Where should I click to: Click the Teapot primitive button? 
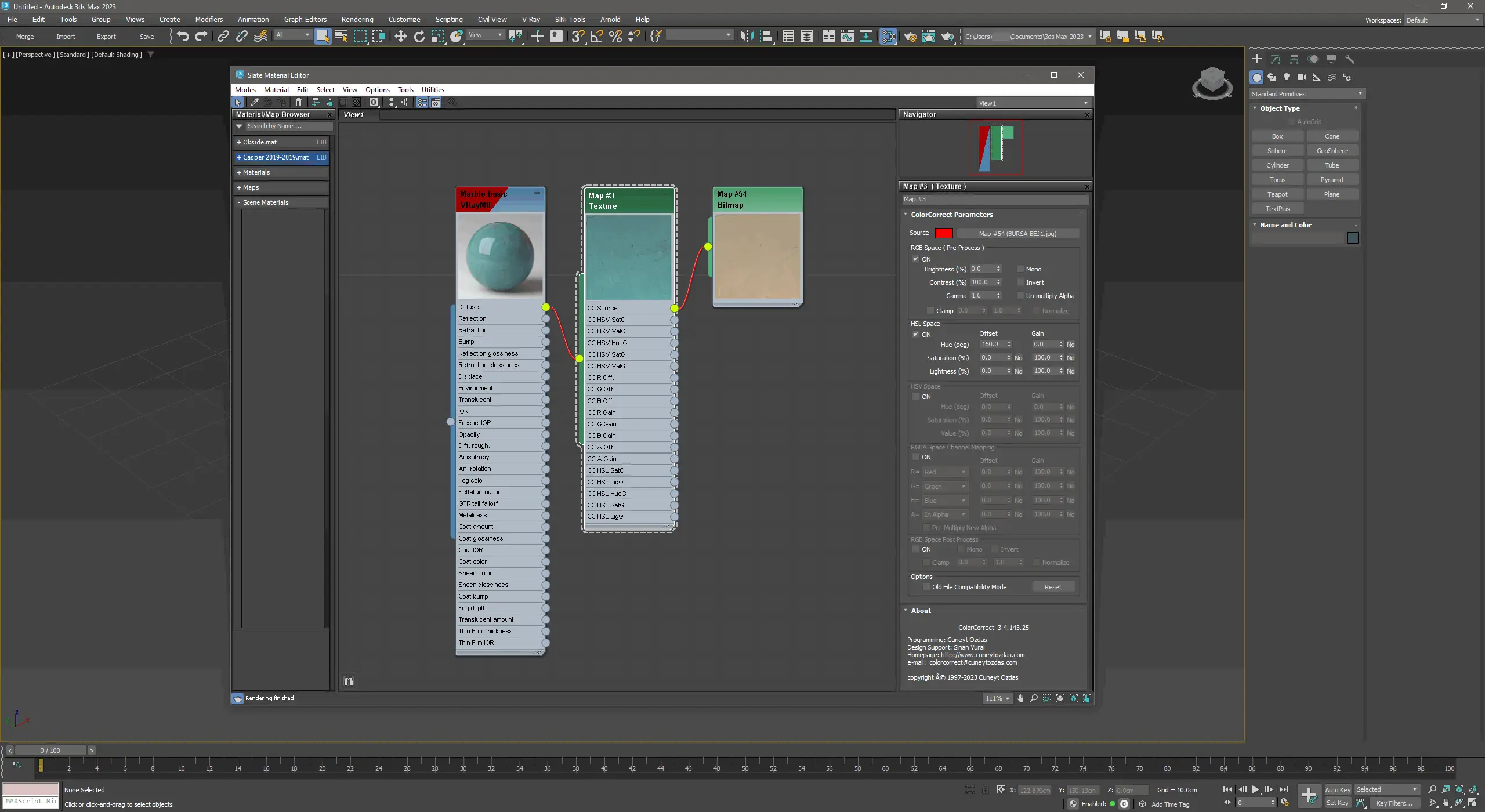pos(1277,194)
